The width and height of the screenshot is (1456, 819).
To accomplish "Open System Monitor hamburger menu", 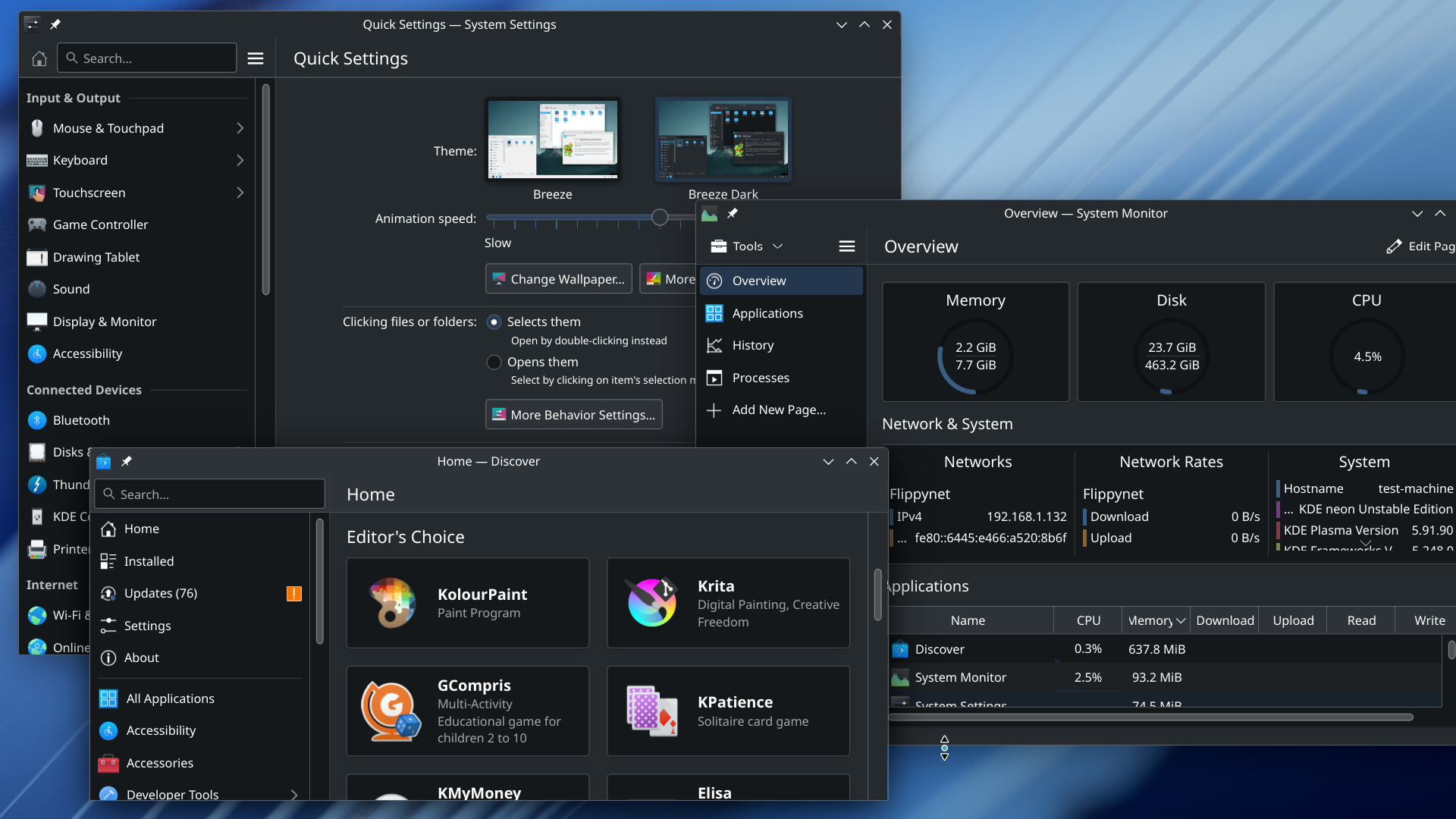I will point(847,246).
